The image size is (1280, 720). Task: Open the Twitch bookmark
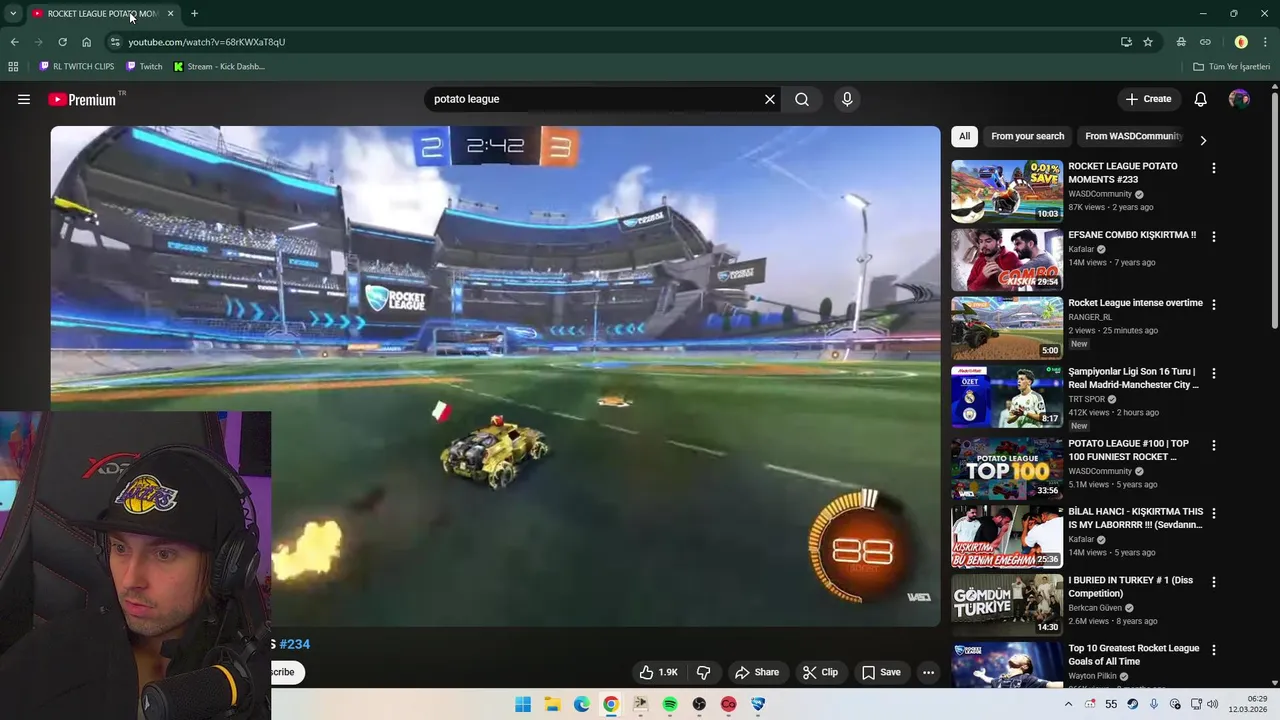[x=144, y=67]
